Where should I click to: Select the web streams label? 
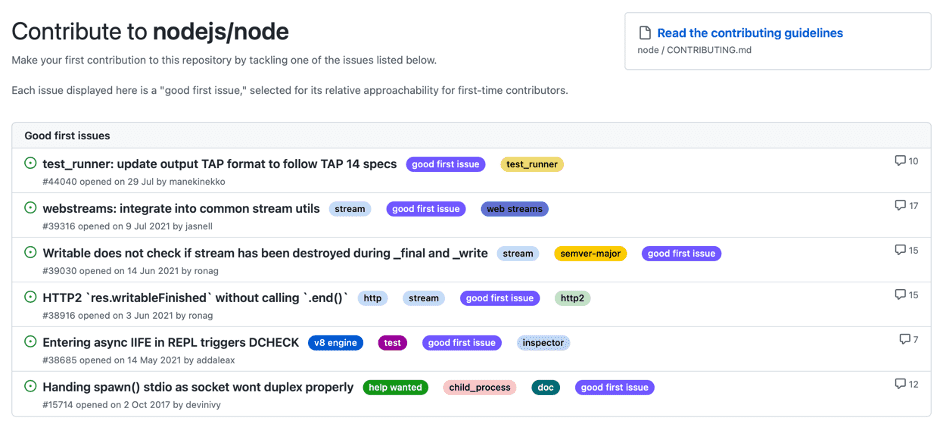(x=514, y=209)
